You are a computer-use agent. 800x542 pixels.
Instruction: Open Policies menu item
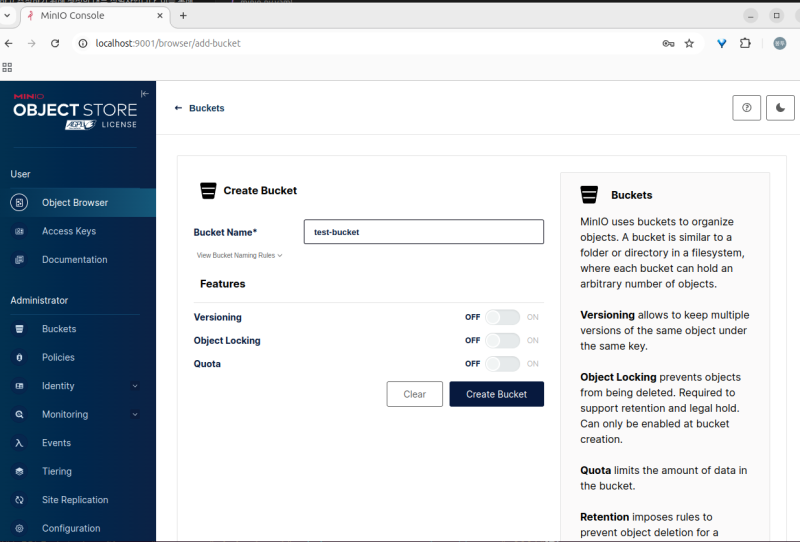pyautogui.click(x=78, y=358)
